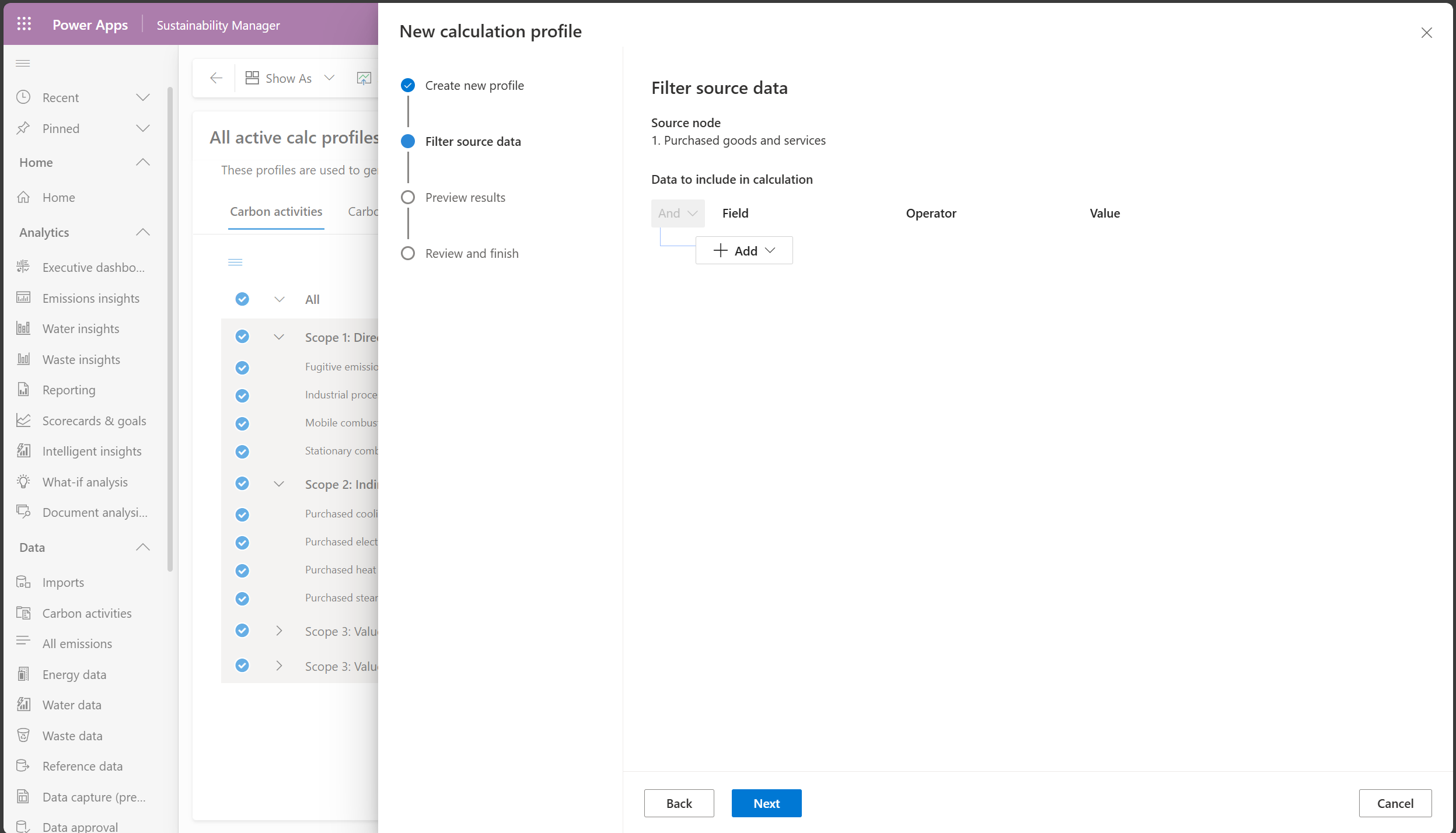
Task: Toggle Scope 1 Direct emissions expander
Action: tap(280, 337)
